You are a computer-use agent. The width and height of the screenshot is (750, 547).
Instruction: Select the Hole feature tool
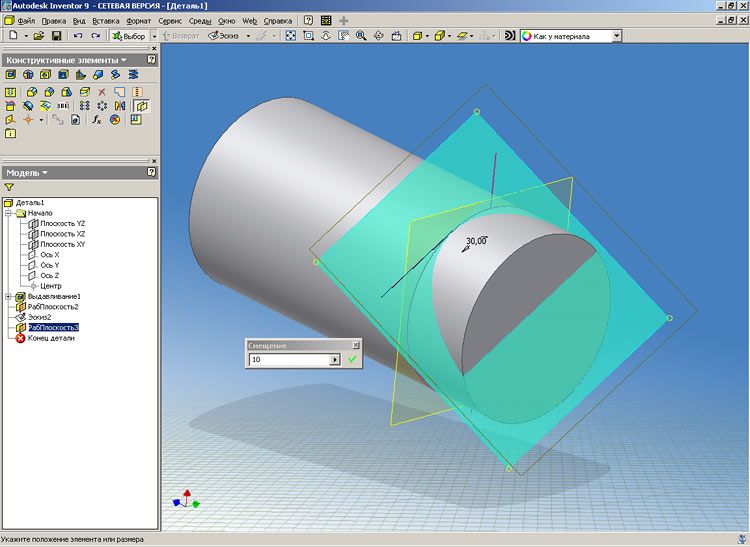point(45,74)
